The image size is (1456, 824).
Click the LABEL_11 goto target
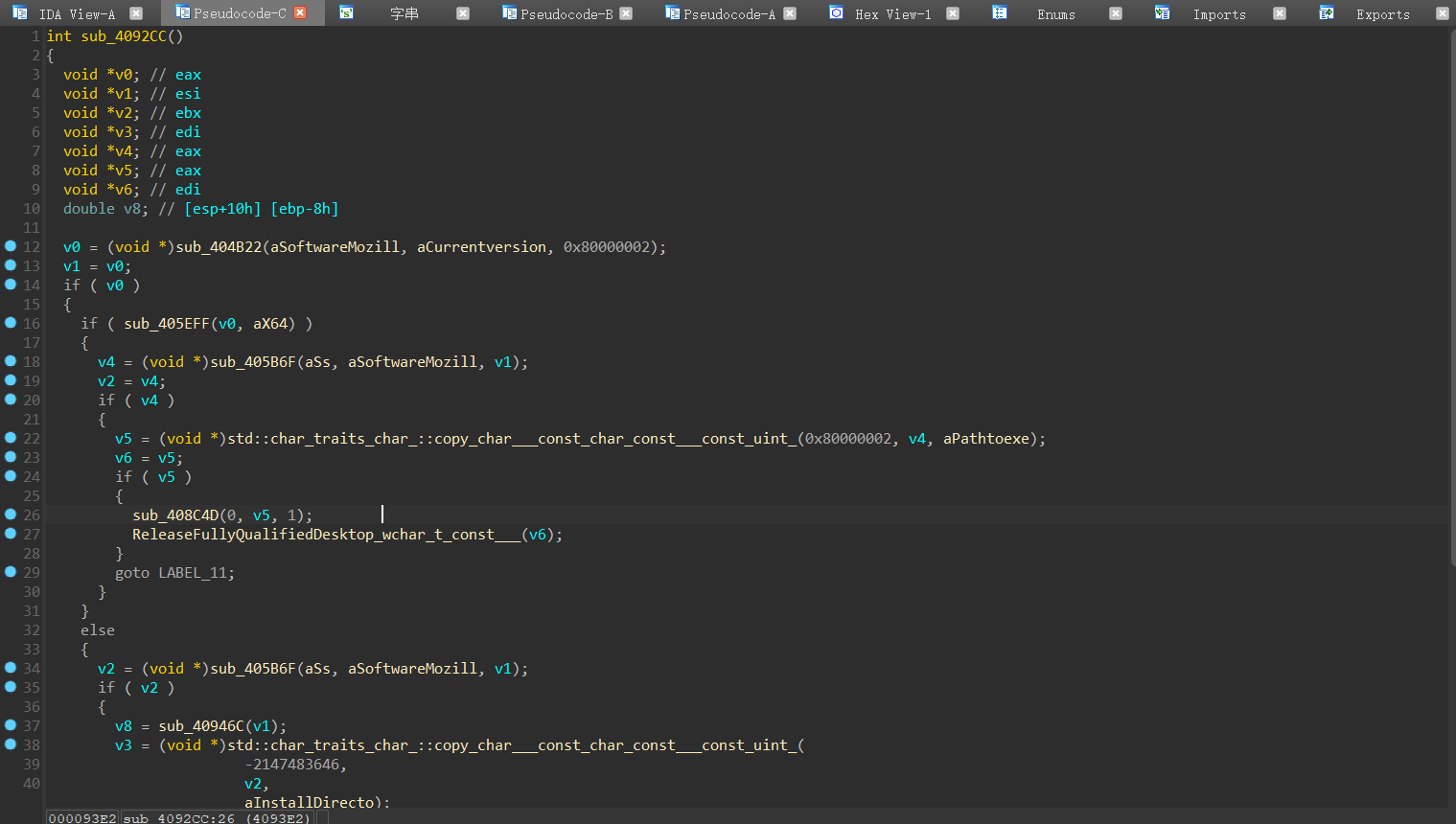coord(193,573)
